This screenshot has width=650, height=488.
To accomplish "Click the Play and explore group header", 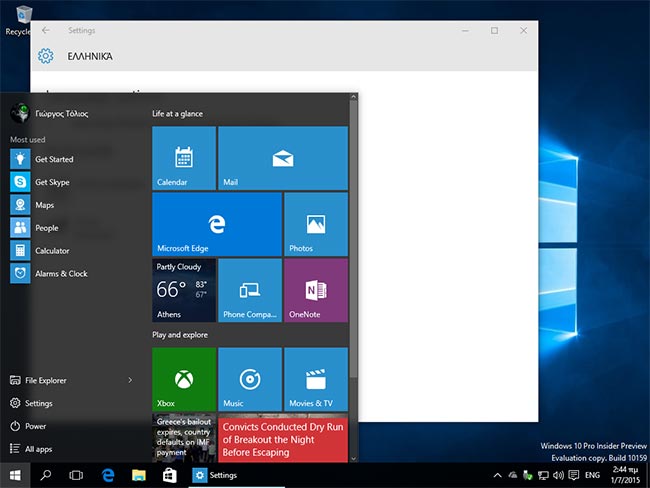I will [180, 335].
